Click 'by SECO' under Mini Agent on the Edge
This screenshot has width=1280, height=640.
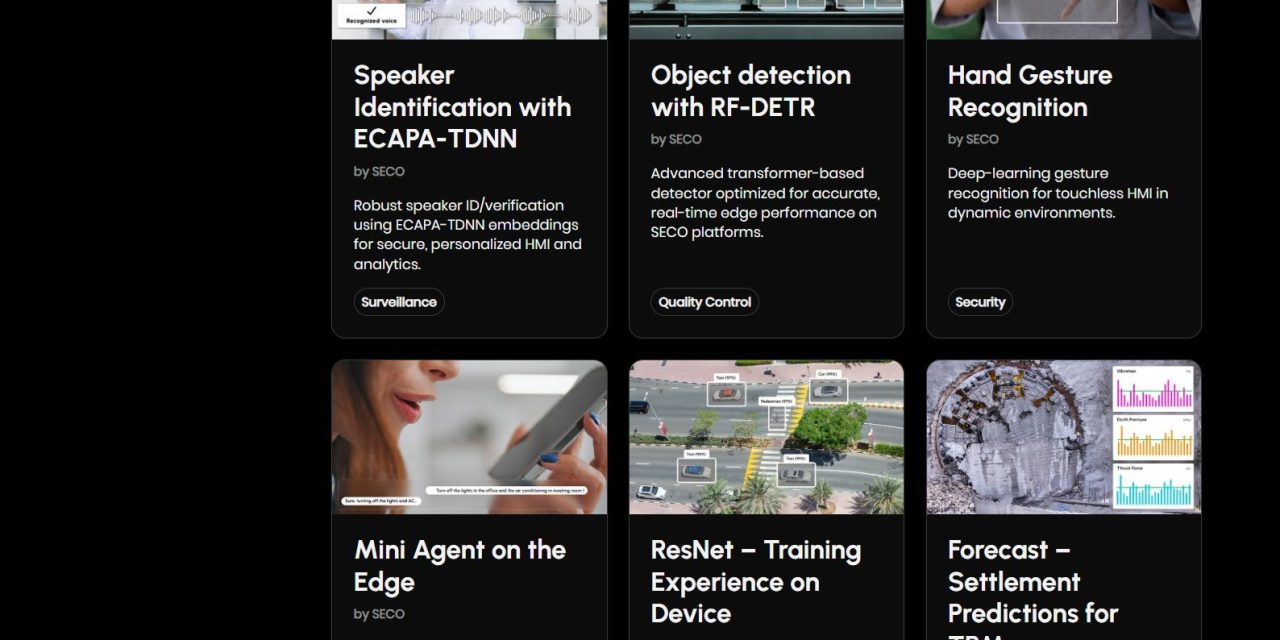pos(379,613)
